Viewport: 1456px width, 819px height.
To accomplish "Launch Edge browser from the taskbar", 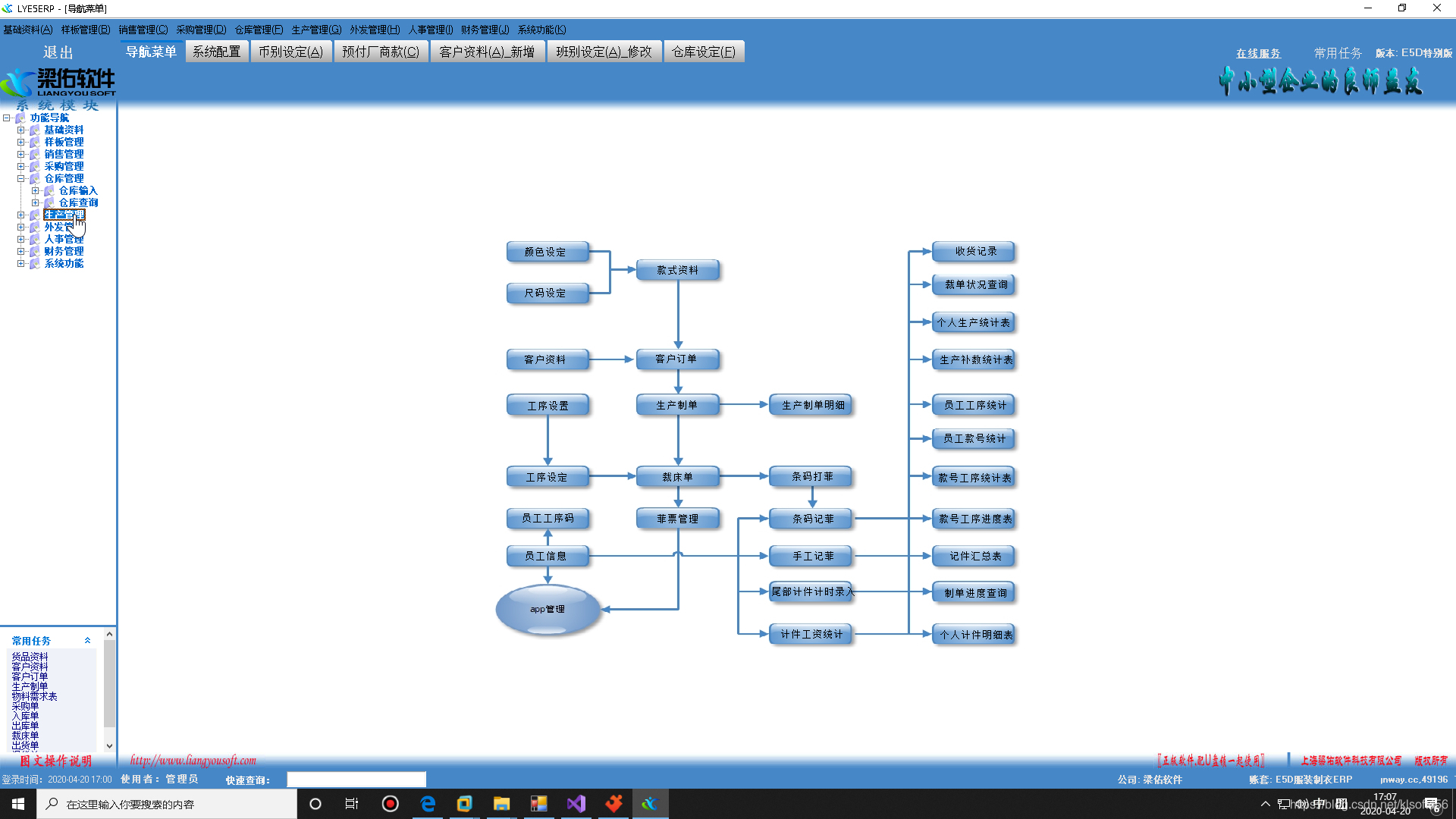I will (428, 804).
